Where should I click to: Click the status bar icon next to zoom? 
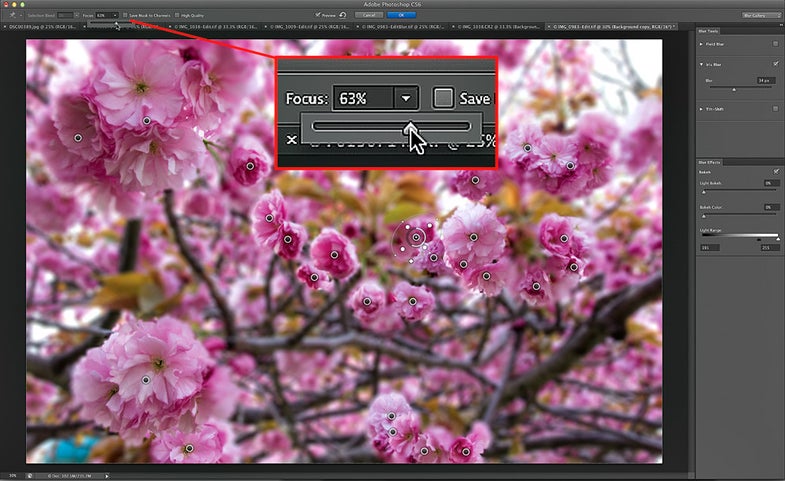click(x=30, y=476)
